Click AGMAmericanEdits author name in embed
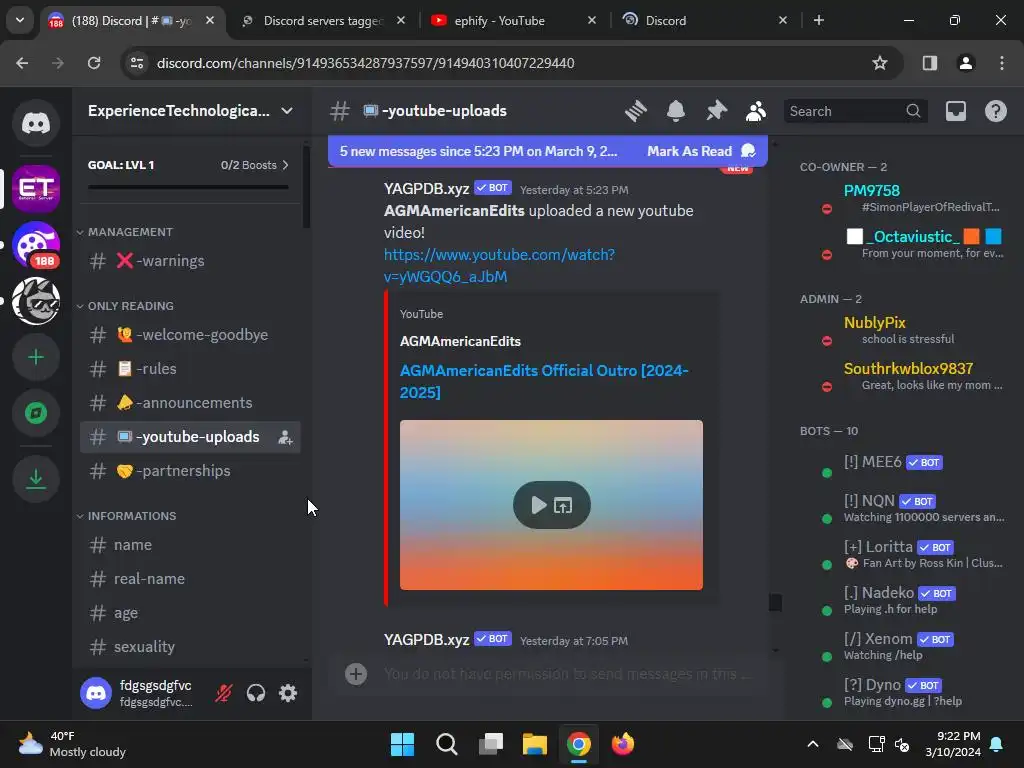 pyautogui.click(x=460, y=342)
